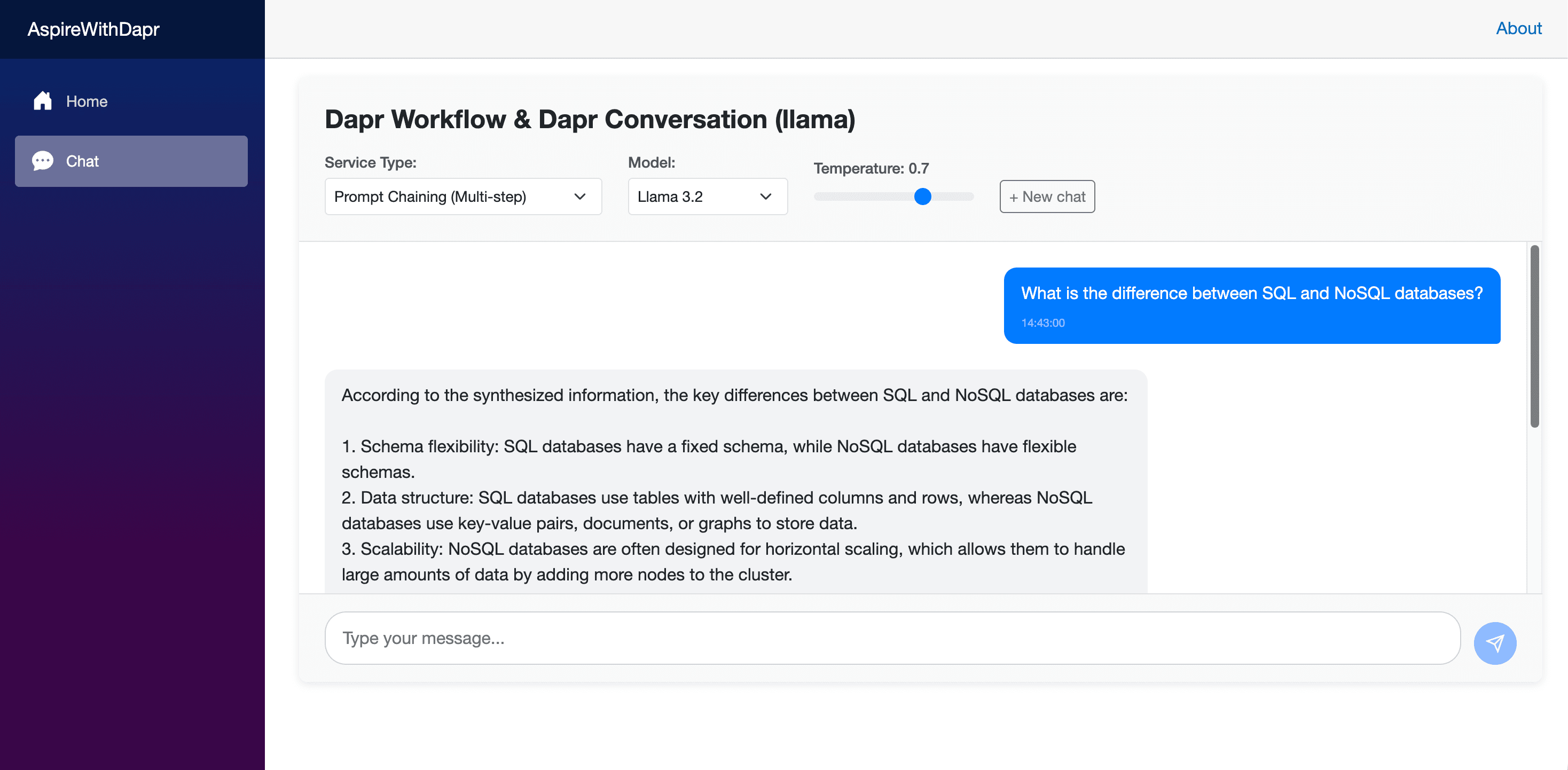Screen dimensions: 1568x770
Task: Click the Service Type label
Action: (x=370, y=162)
